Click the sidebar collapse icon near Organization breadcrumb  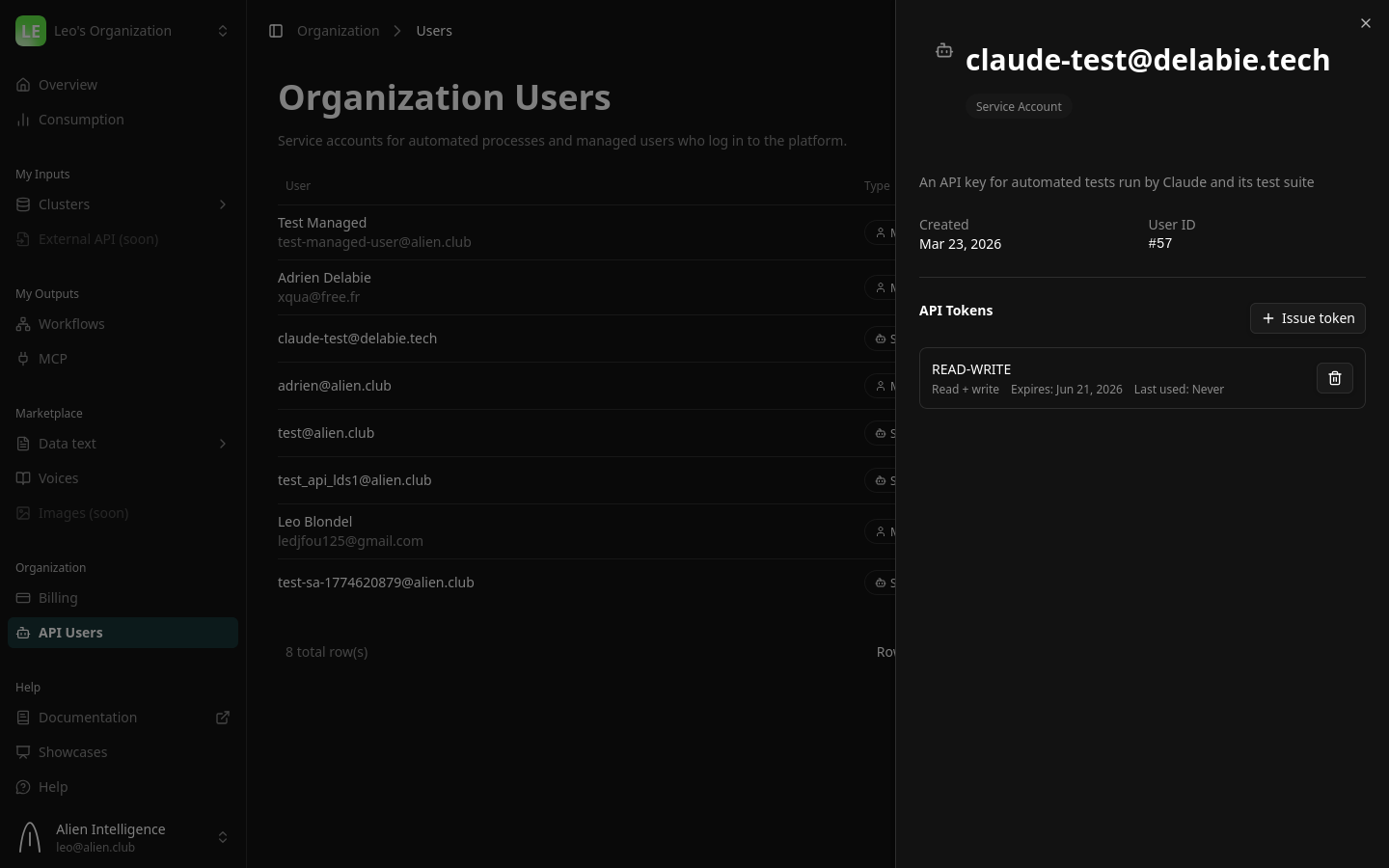point(276,31)
